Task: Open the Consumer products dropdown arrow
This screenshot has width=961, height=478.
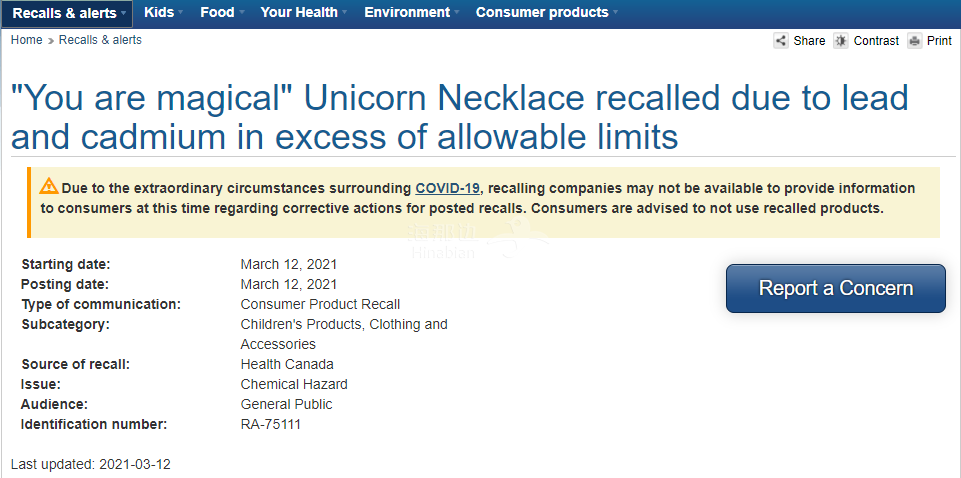Action: 615,12
